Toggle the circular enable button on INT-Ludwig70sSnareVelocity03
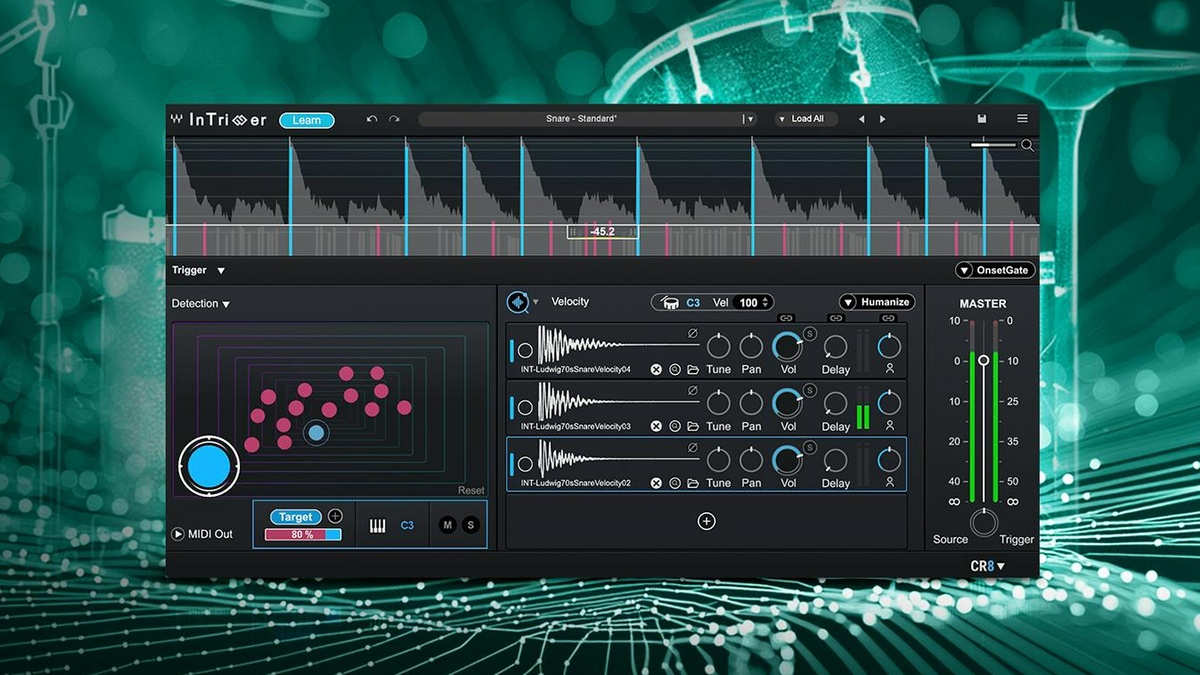This screenshot has height=675, width=1200. (525, 407)
